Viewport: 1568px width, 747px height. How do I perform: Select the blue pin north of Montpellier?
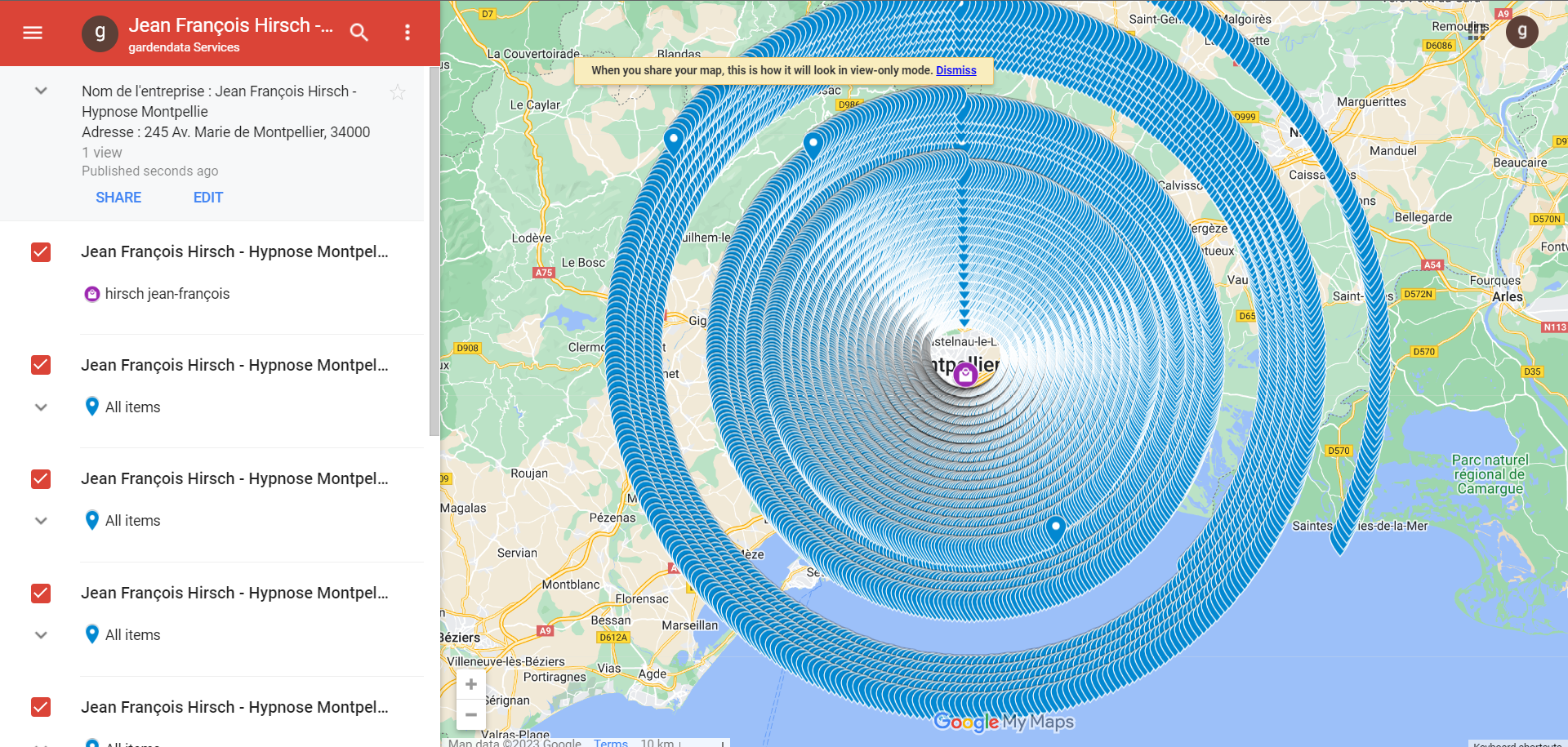point(813,145)
